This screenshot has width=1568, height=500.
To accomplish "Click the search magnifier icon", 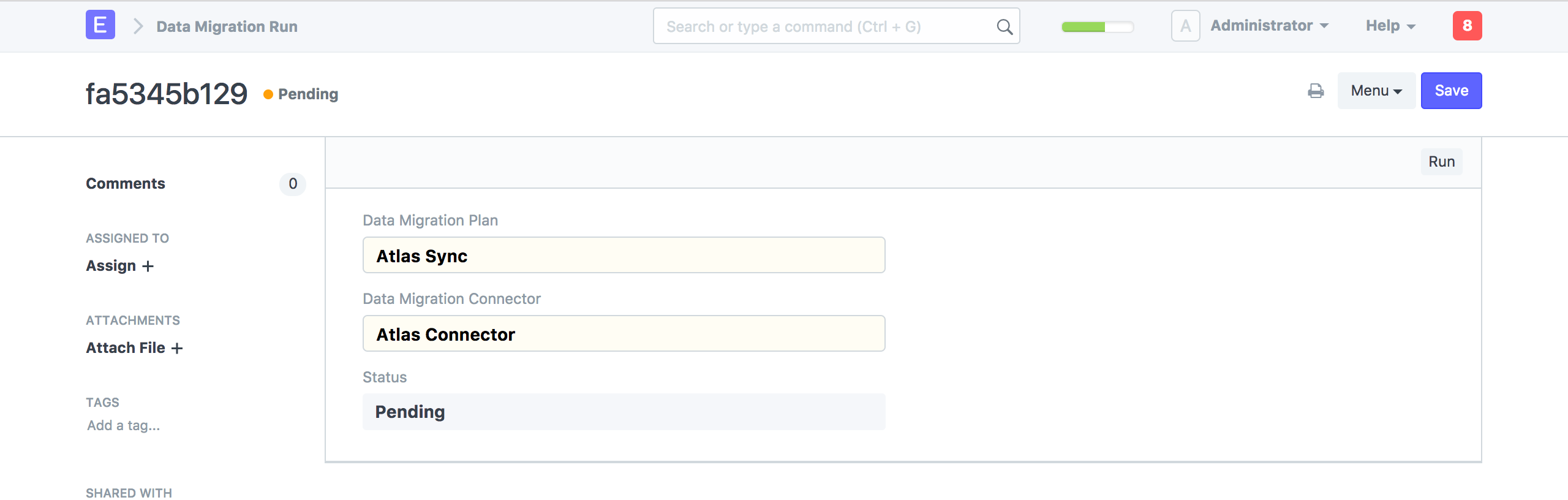I will pos(1005,26).
